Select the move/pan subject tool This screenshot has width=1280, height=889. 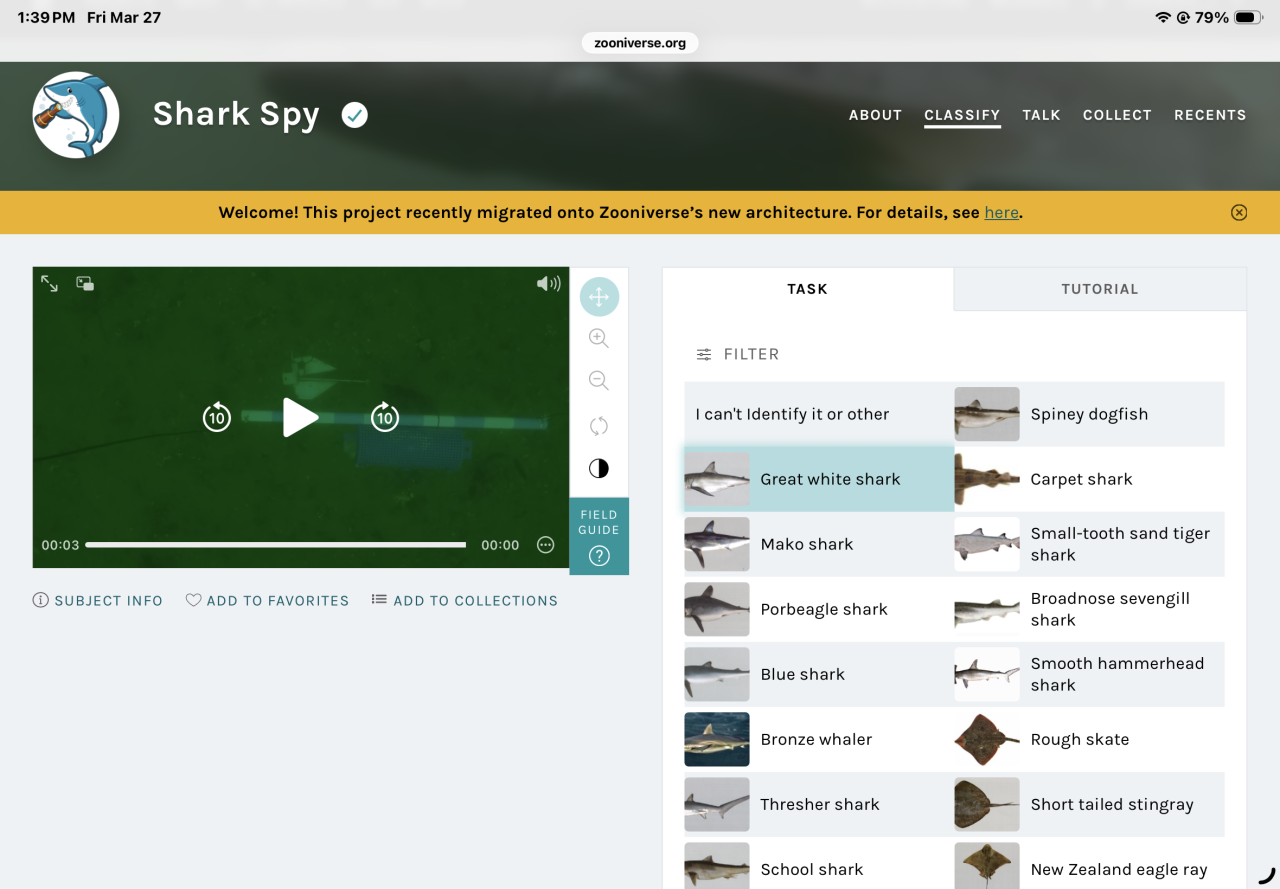pyautogui.click(x=599, y=297)
